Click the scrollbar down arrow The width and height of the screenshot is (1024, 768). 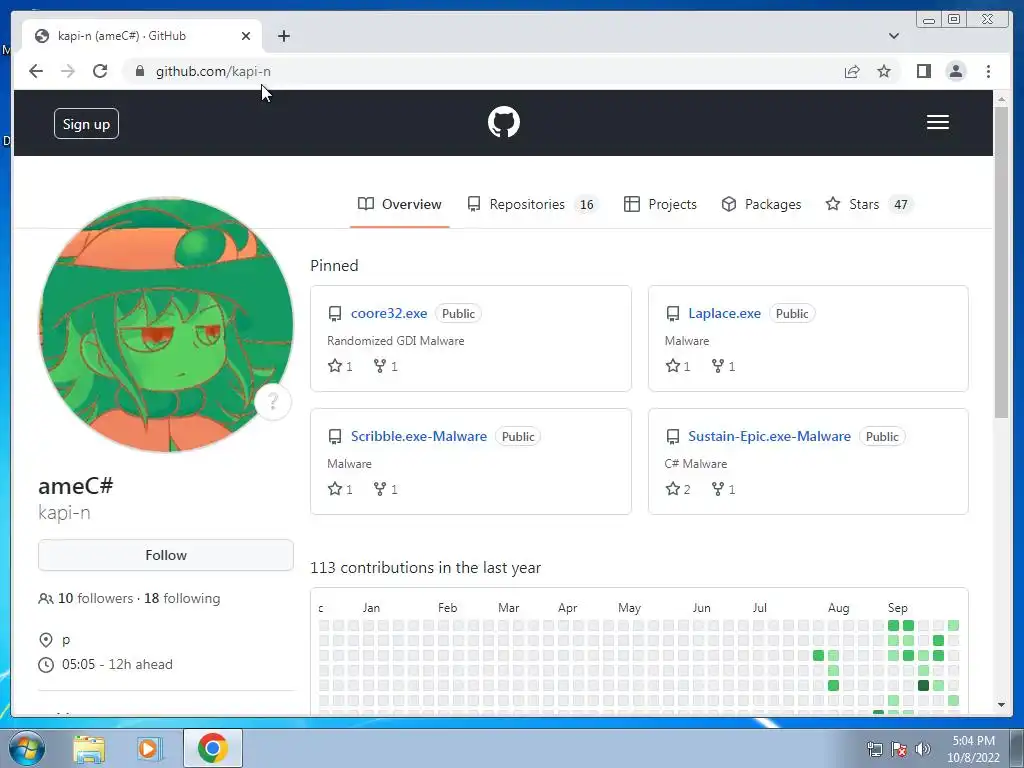click(1001, 705)
